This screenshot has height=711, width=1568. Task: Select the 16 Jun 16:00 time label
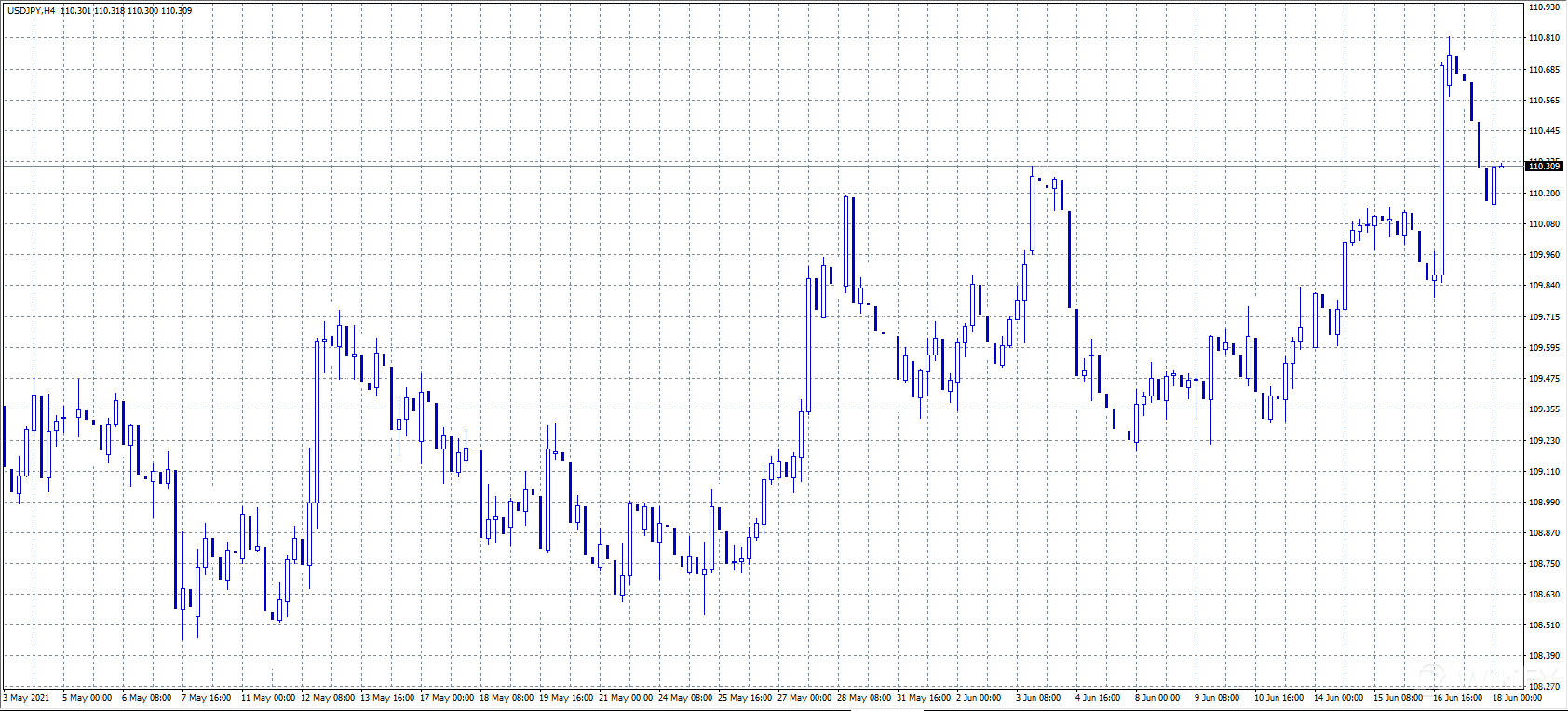point(1457,698)
